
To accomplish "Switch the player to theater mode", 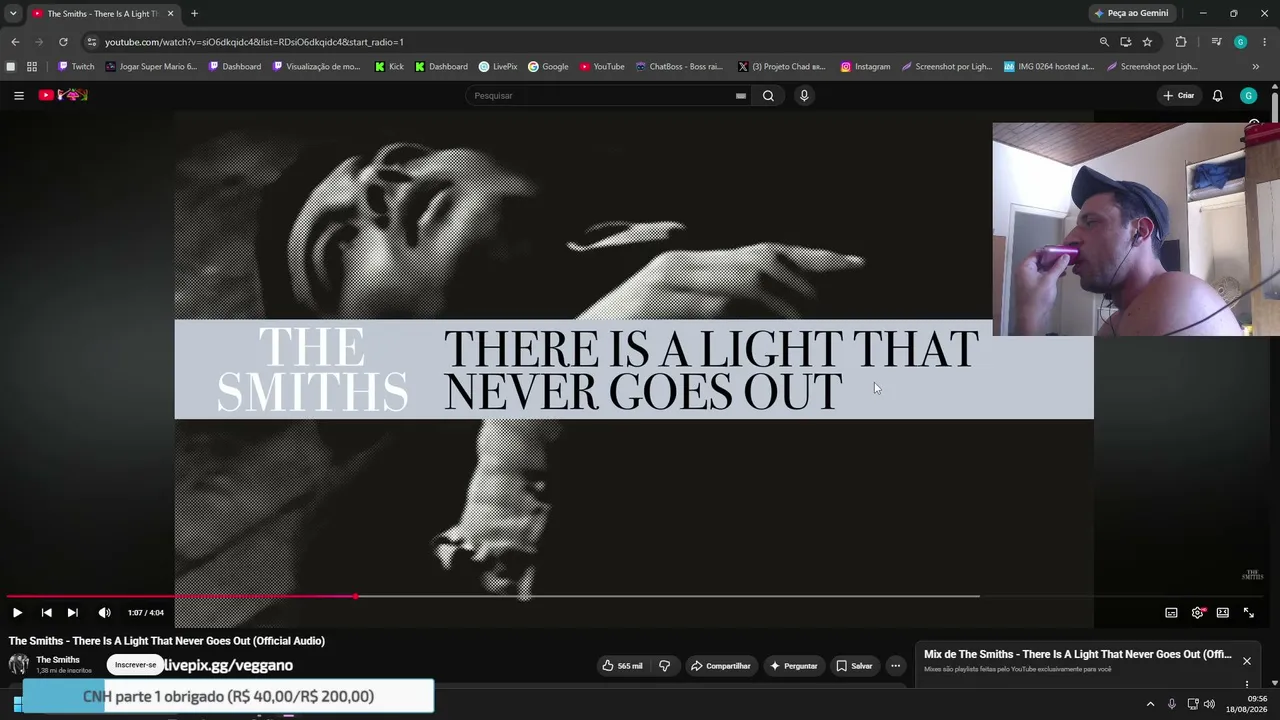I will [x=1223, y=613].
